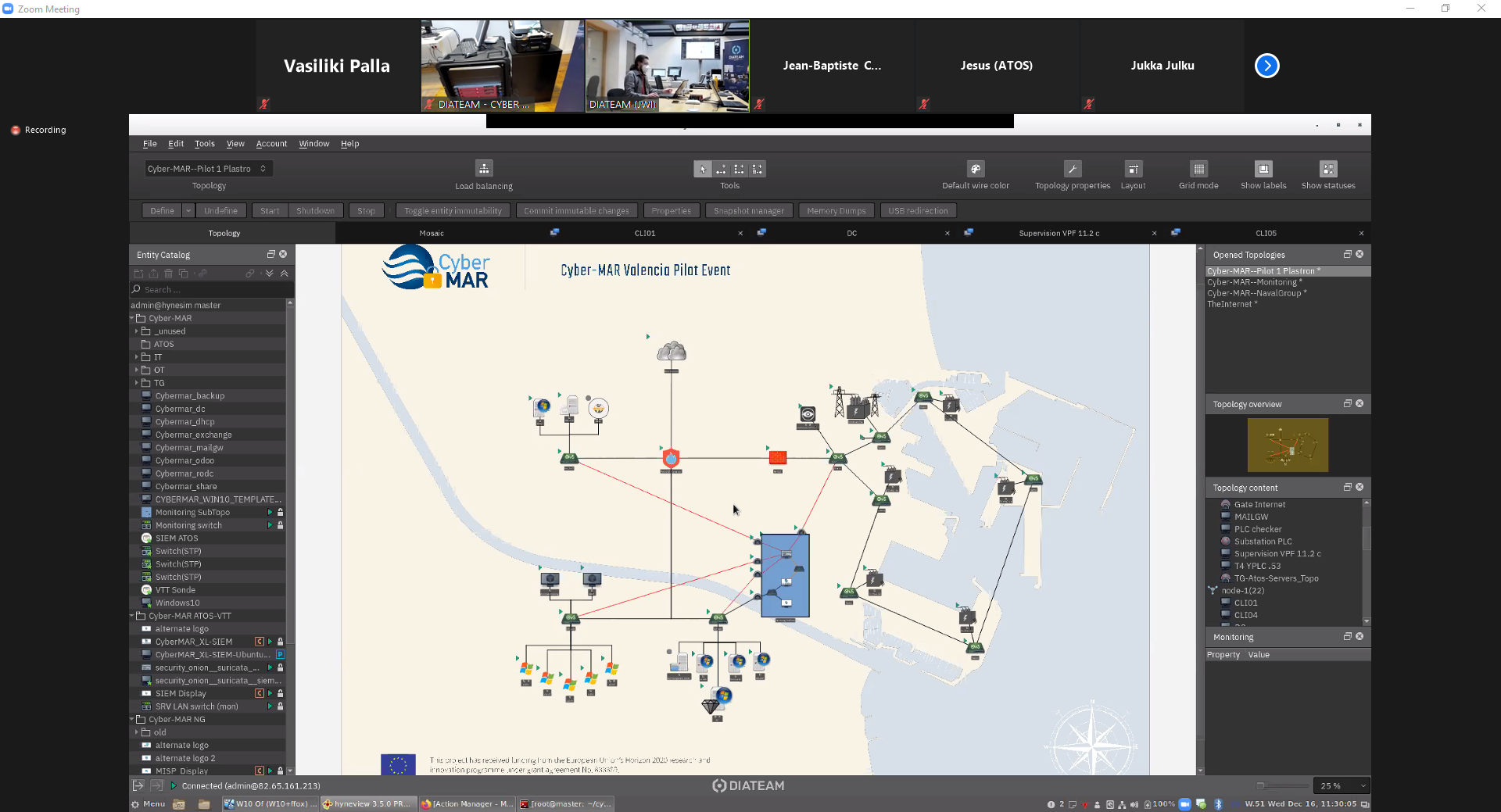Viewport: 1501px width, 812px height.
Task: Switch to the DC tab
Action: 852,233
